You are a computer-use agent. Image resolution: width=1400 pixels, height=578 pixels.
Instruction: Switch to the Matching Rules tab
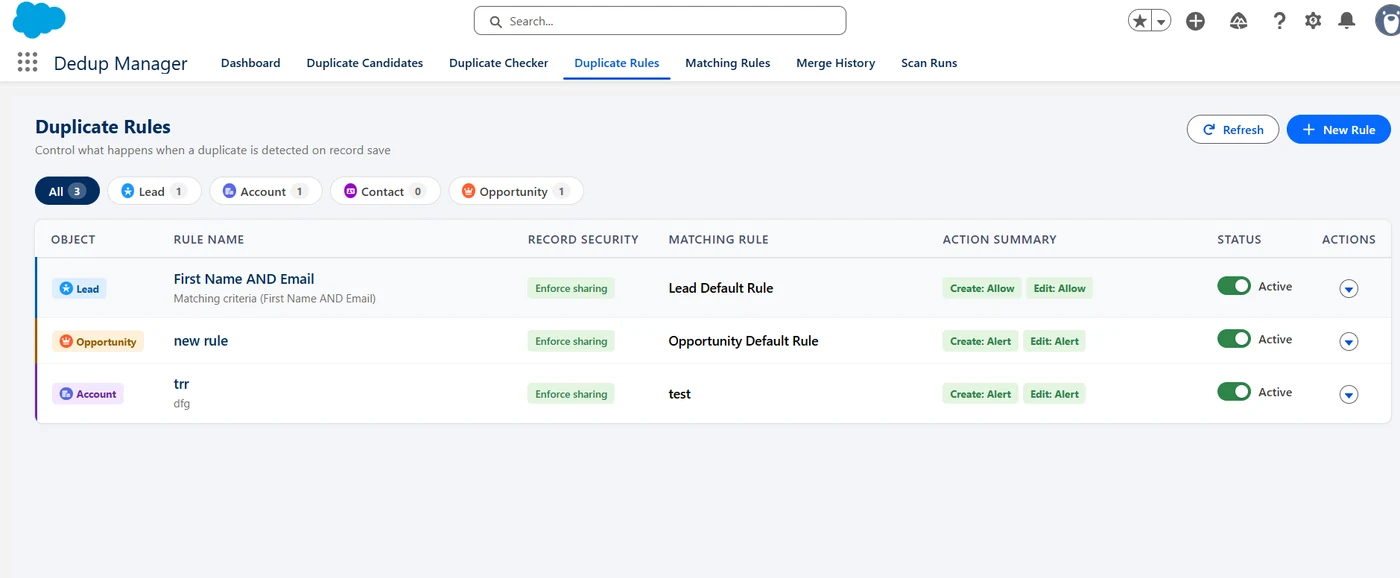pyautogui.click(x=727, y=63)
